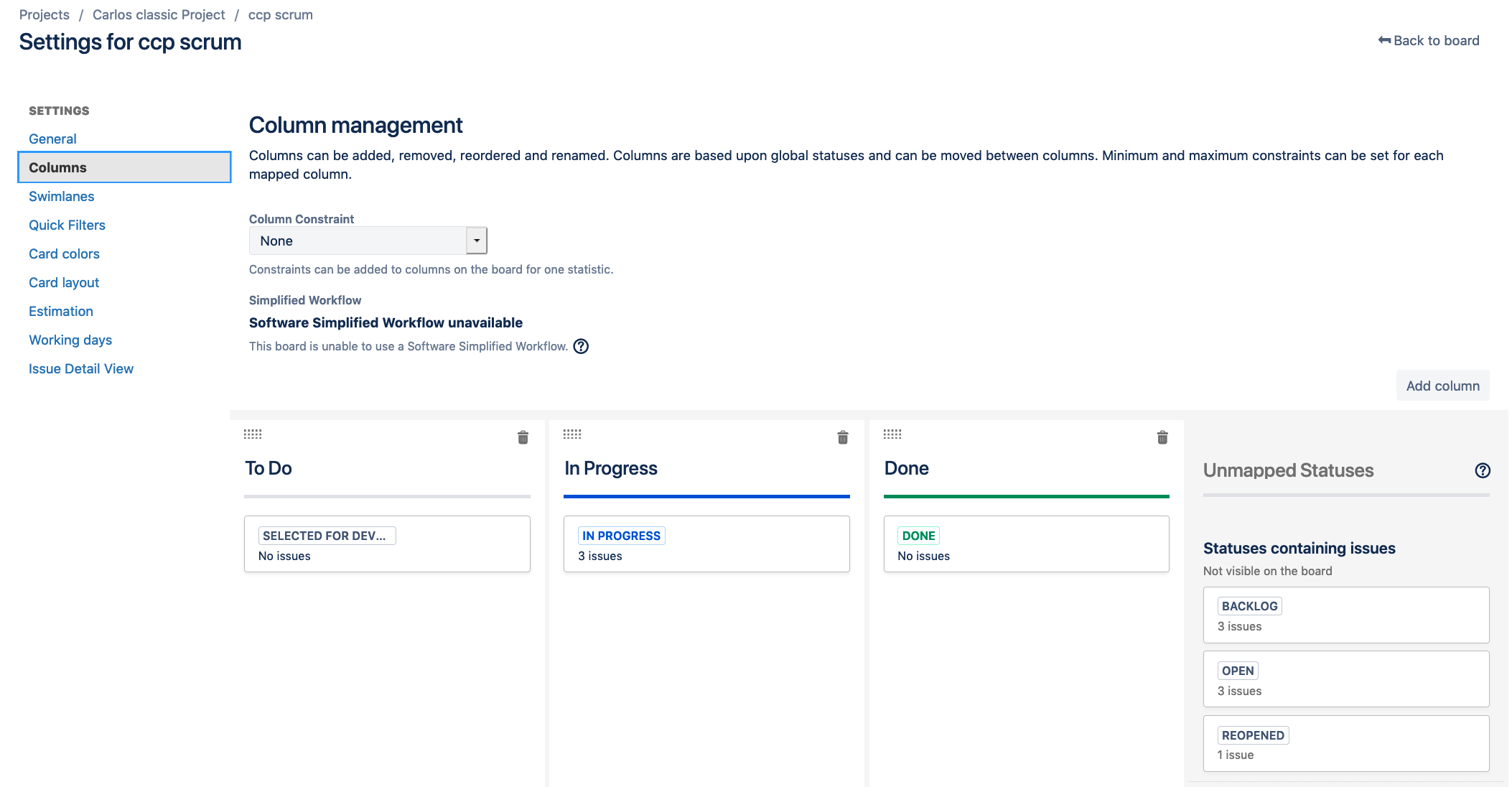Grab the To Do column drag handle

[253, 434]
